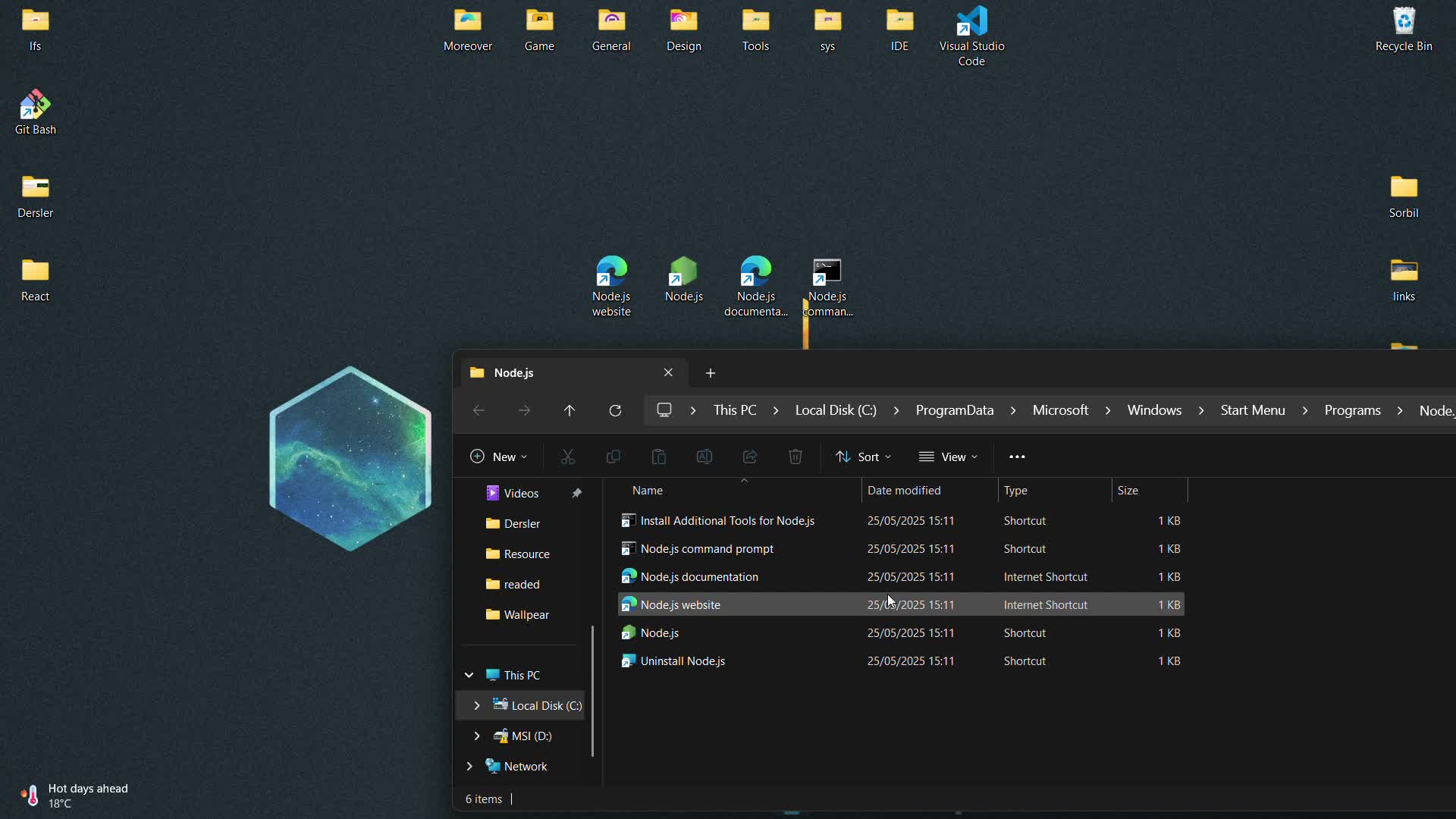Select Install Additional Tools for Node.js file
1456x819 pixels.
click(901, 520)
